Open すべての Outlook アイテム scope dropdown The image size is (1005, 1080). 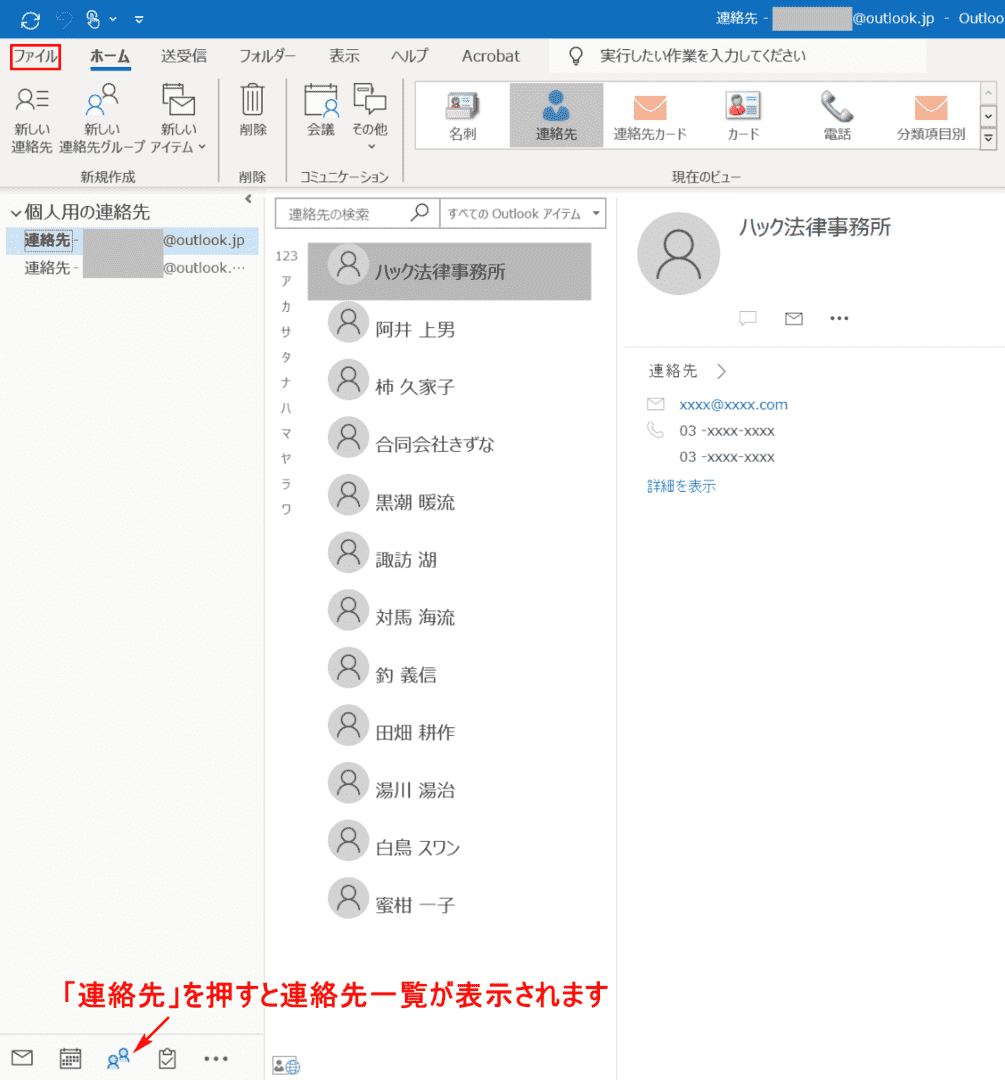(x=522, y=214)
